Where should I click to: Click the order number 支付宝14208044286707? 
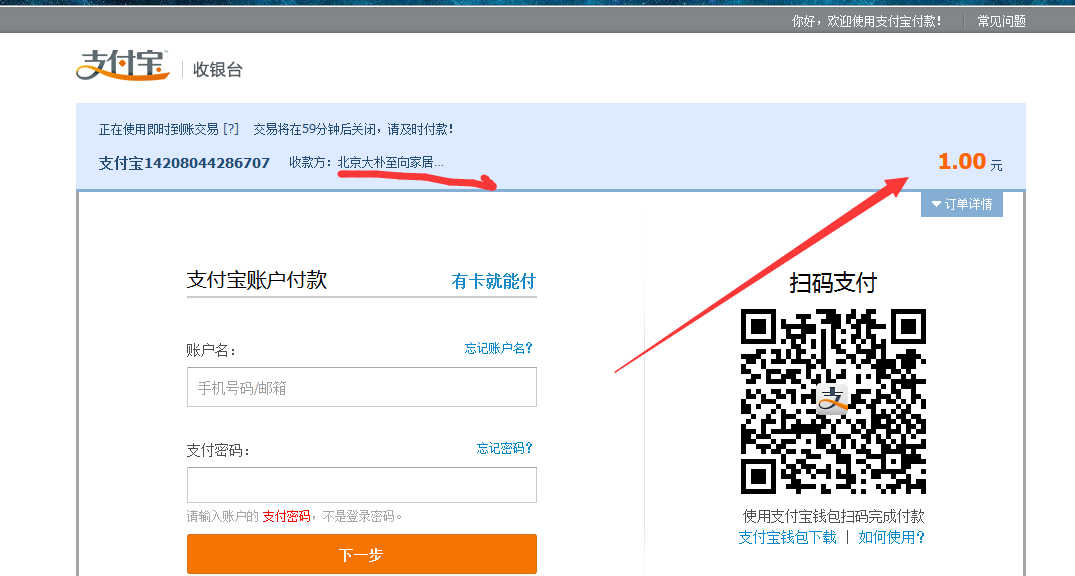point(184,163)
